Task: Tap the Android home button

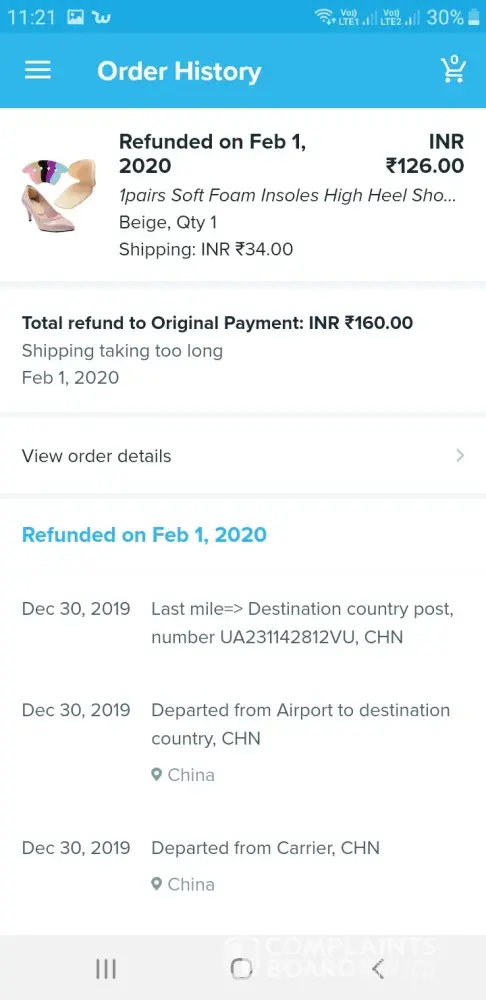Action: (242, 969)
